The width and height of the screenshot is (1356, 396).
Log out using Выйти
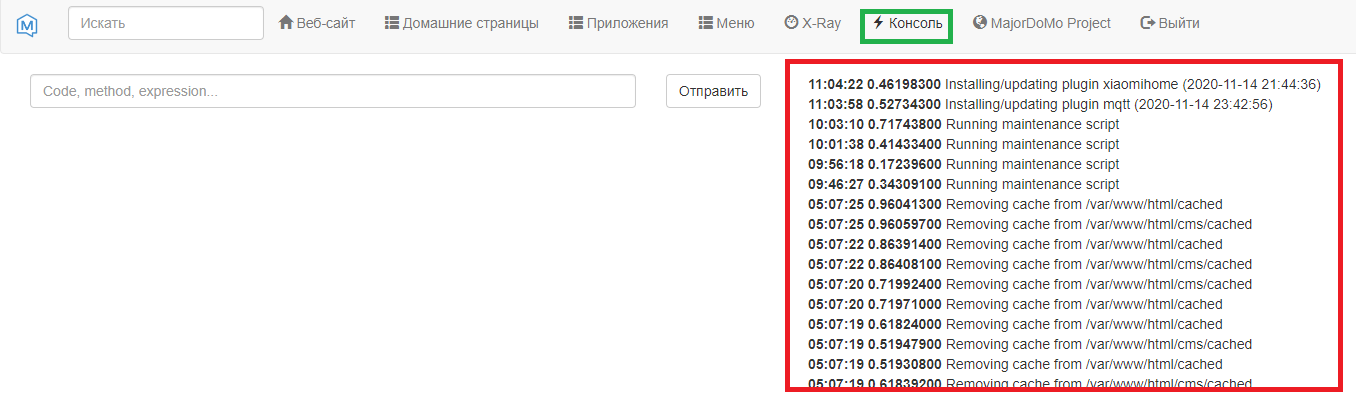(1170, 23)
